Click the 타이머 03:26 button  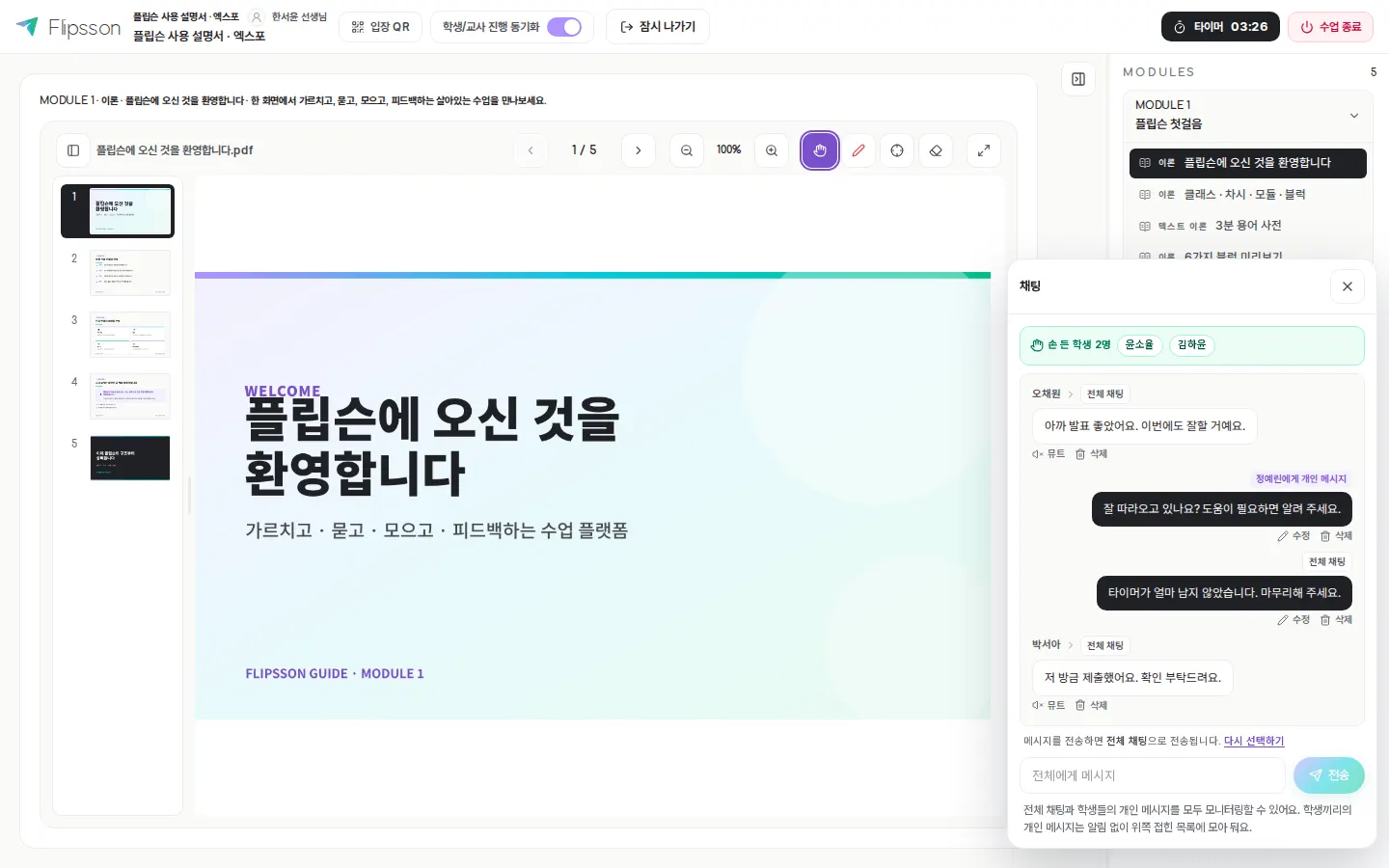pyautogui.click(x=1220, y=27)
